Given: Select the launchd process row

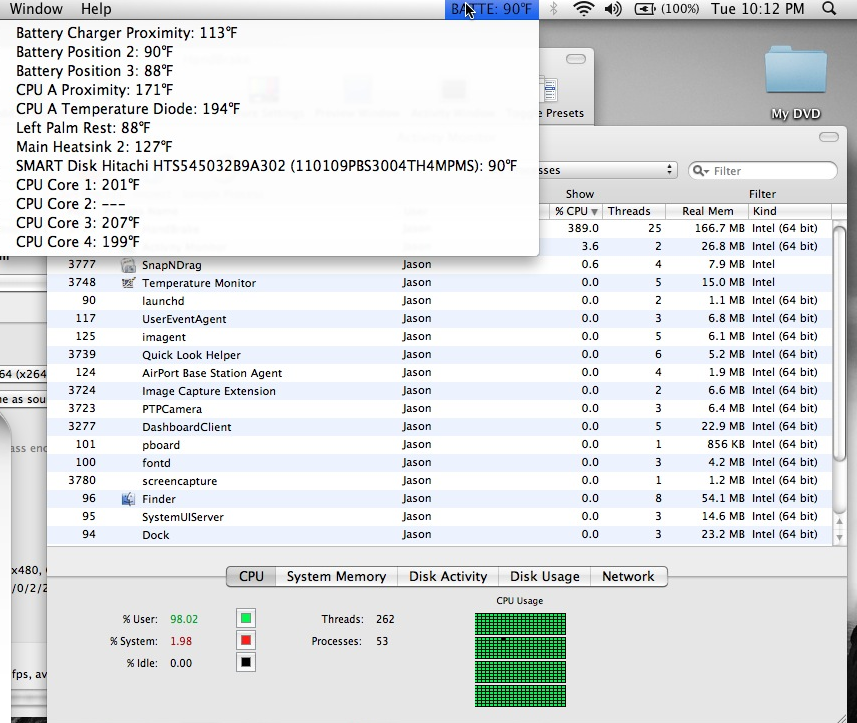Looking at the screenshot, I should pos(439,301).
